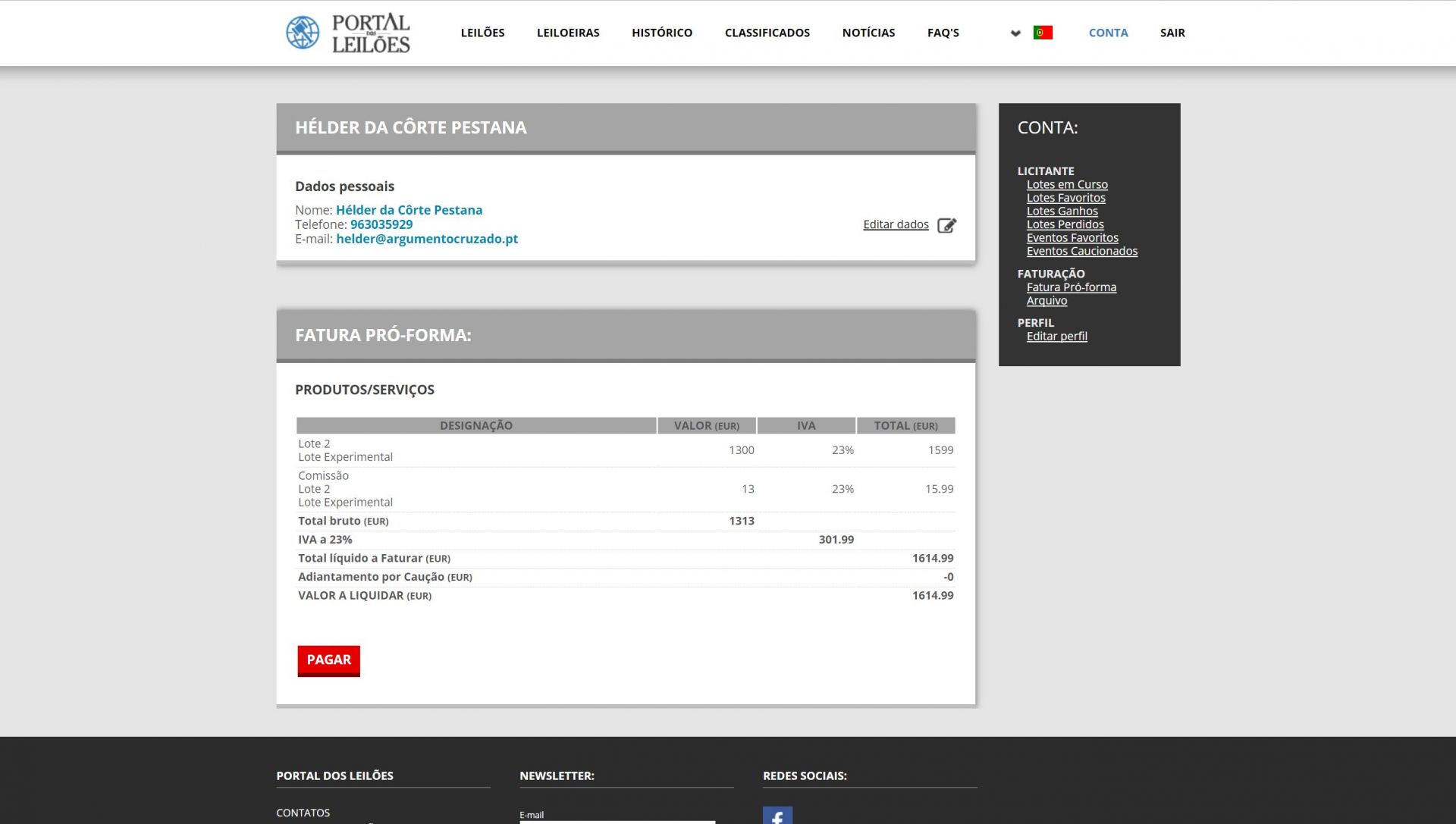This screenshot has height=824, width=1456.
Task: Click the newsletter E-mail input field
Action: [617, 821]
